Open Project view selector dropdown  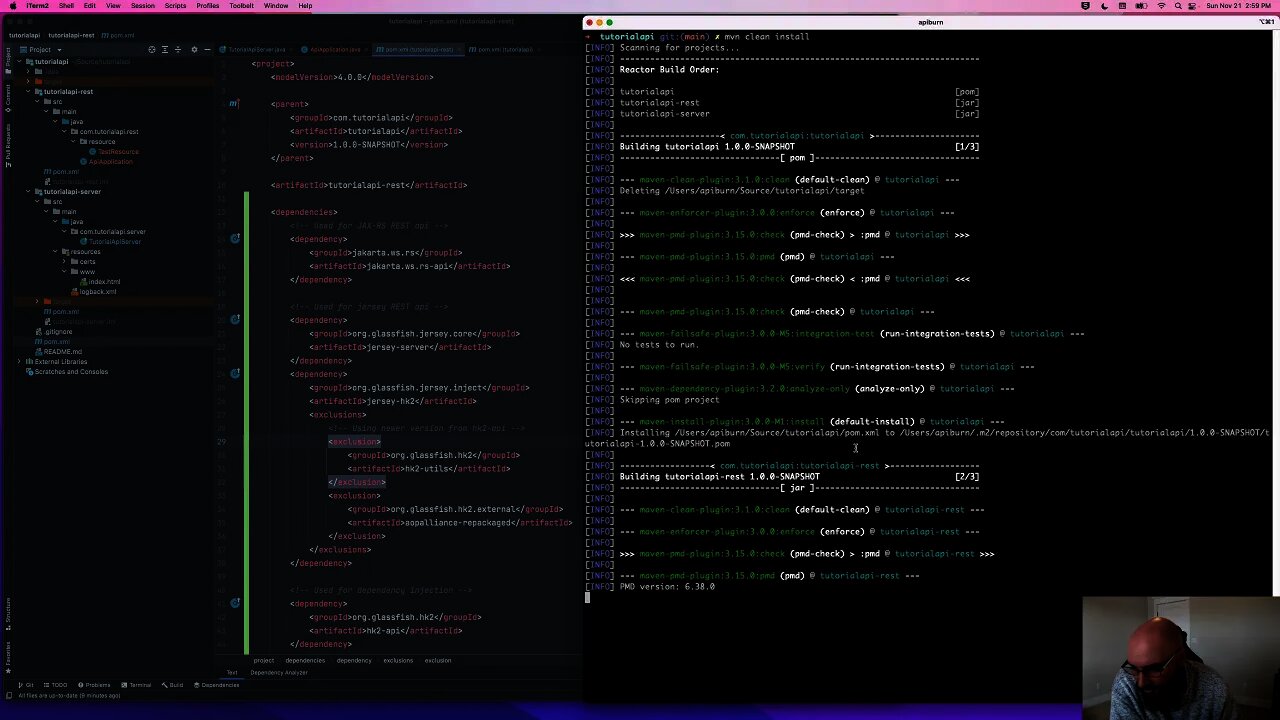pyautogui.click(x=40, y=49)
